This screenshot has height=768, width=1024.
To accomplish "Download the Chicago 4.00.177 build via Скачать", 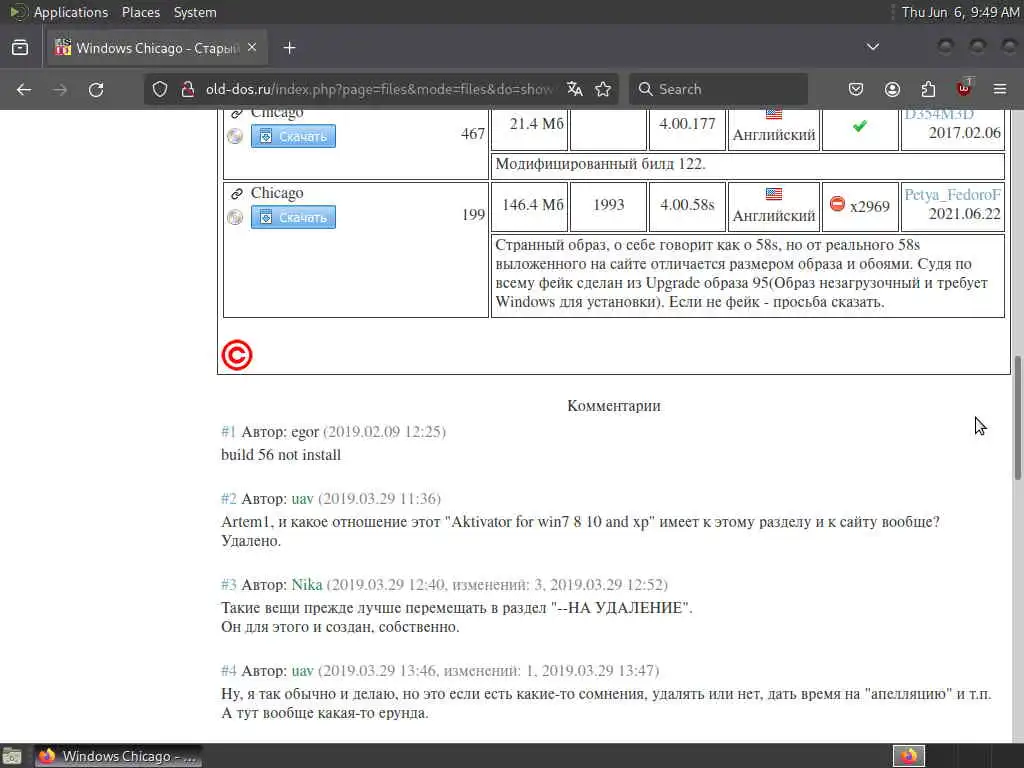I will coord(293,136).
